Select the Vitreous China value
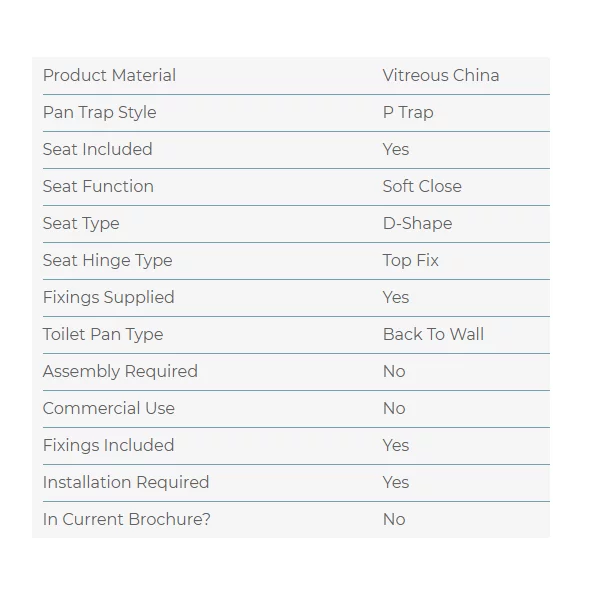 pos(440,76)
